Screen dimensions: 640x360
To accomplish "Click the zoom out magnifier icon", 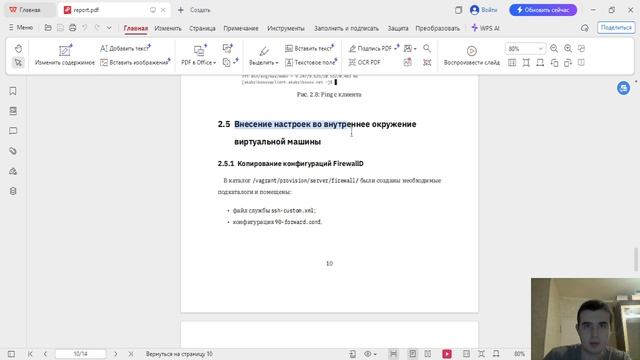I will pyautogui.click(x=554, y=49).
